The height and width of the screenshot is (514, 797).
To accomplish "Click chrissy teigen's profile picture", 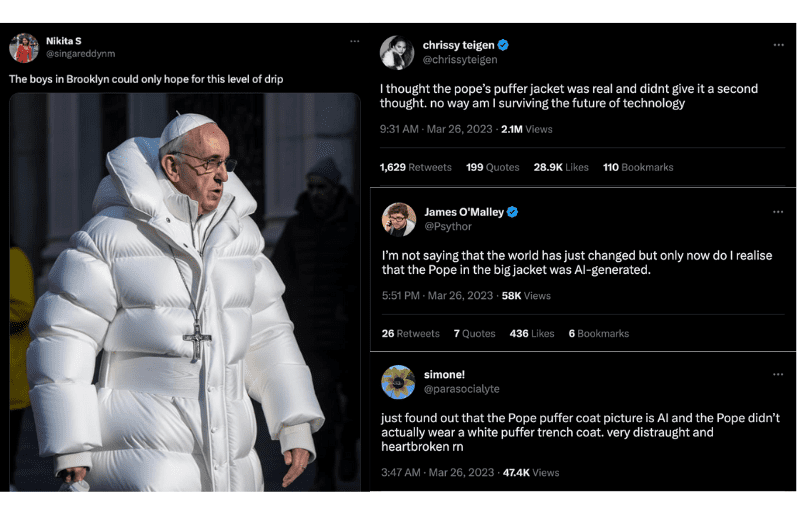I will pos(397,52).
